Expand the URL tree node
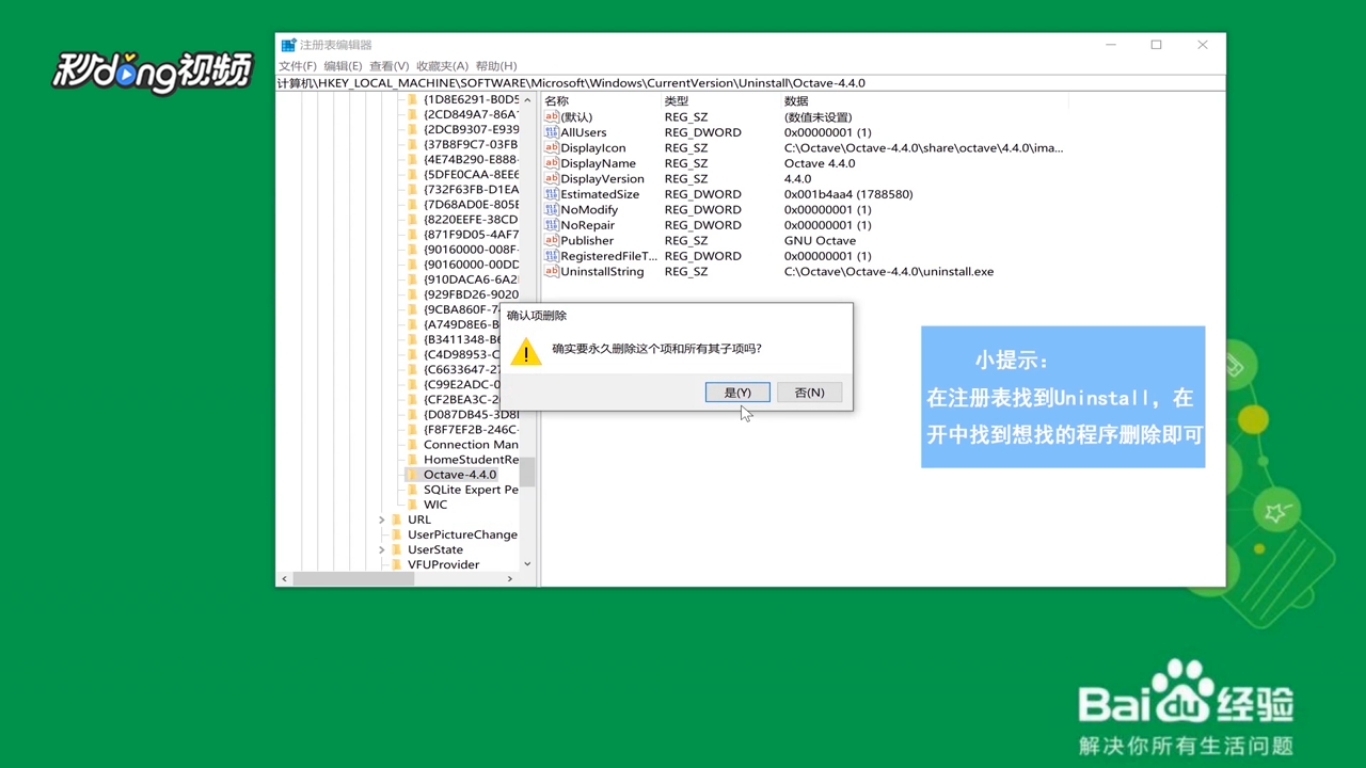This screenshot has width=1366, height=768. 381,519
